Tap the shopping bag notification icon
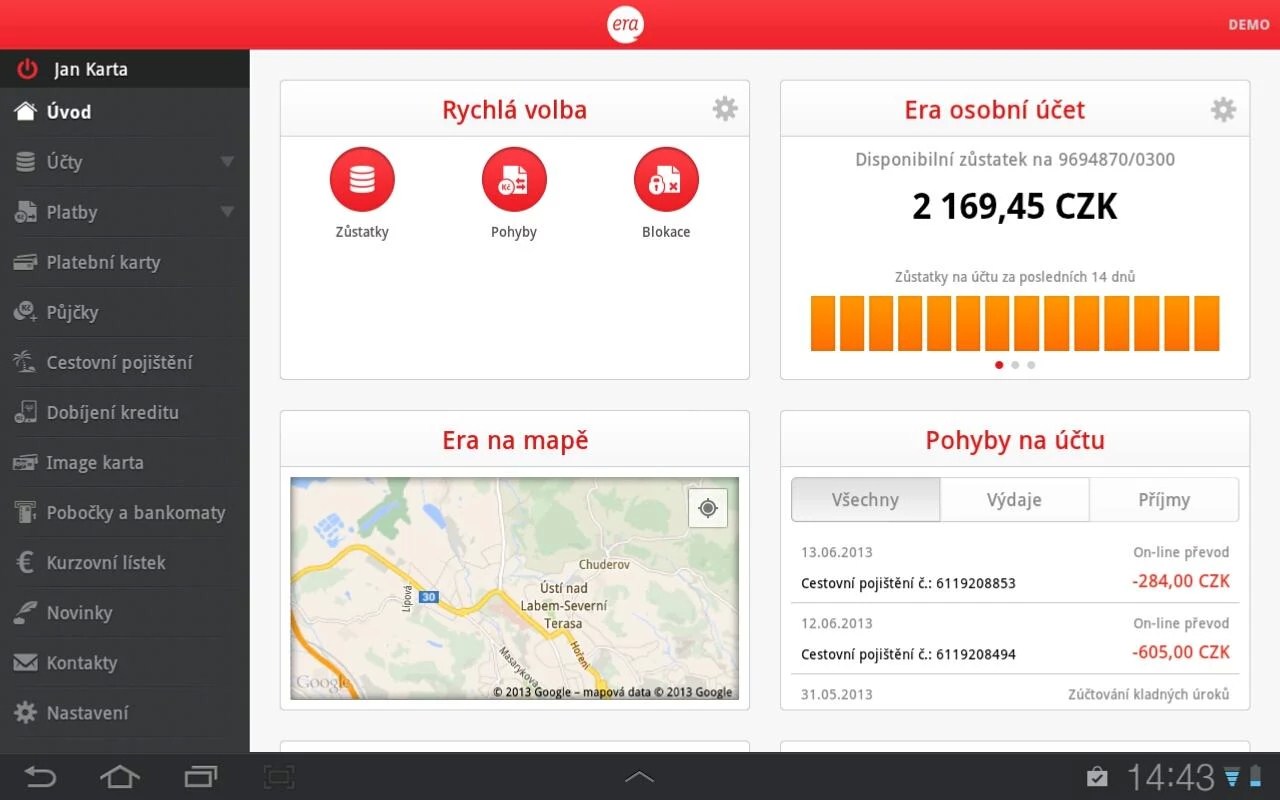The height and width of the screenshot is (800, 1280). tap(1097, 777)
